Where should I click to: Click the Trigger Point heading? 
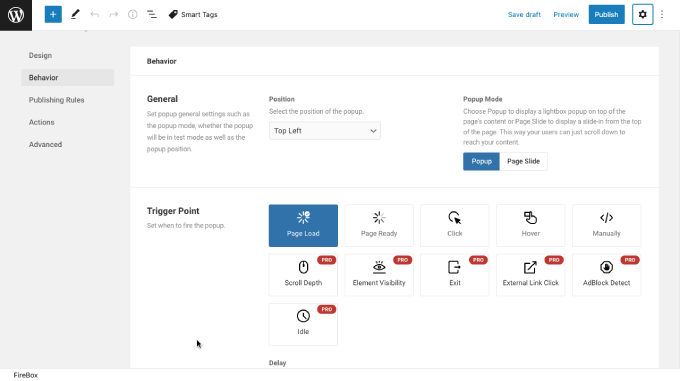click(173, 211)
